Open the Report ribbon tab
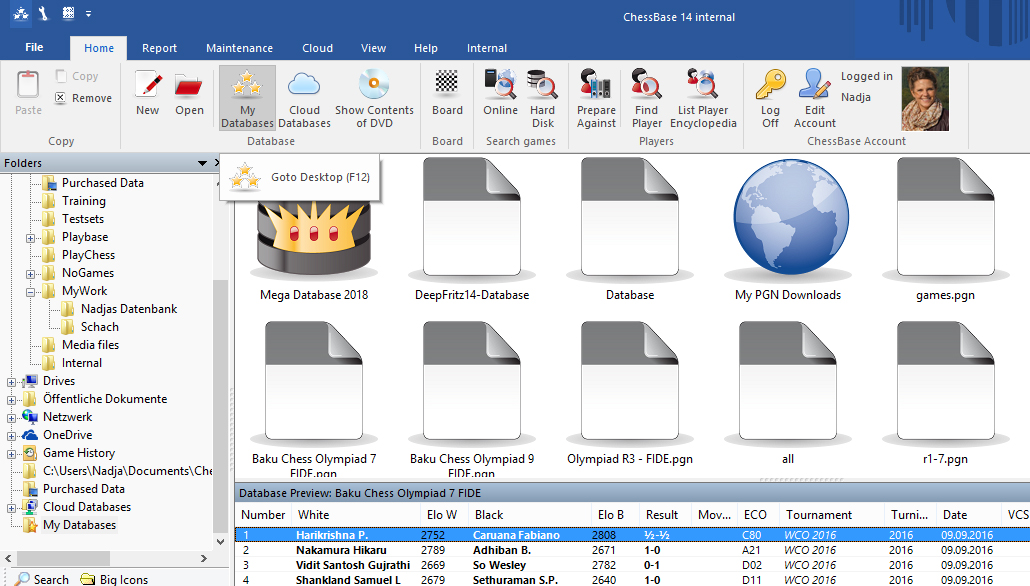Screen dimensions: 1030x586 159,48
